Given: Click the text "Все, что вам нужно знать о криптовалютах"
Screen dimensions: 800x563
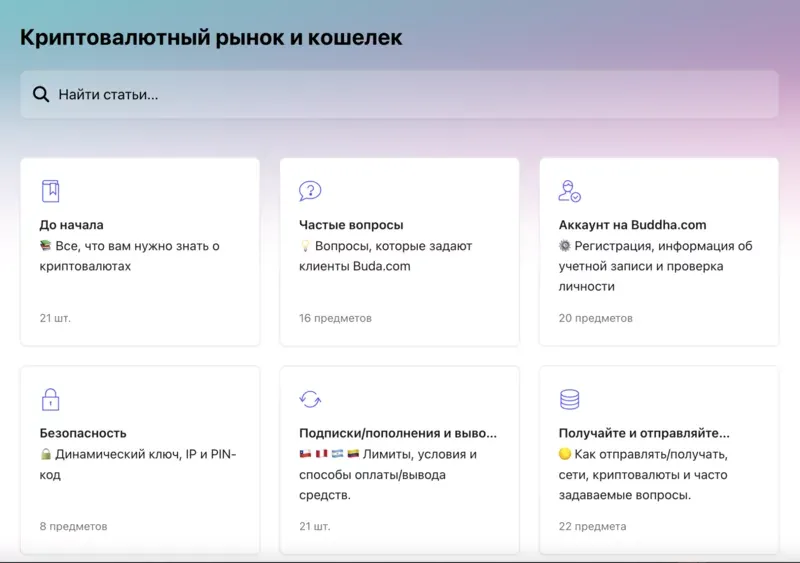Looking at the screenshot, I should pos(130,256).
